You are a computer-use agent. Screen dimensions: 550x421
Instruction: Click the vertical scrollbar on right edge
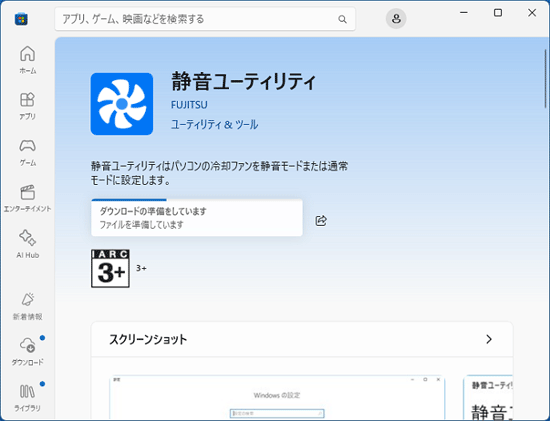(546, 79)
